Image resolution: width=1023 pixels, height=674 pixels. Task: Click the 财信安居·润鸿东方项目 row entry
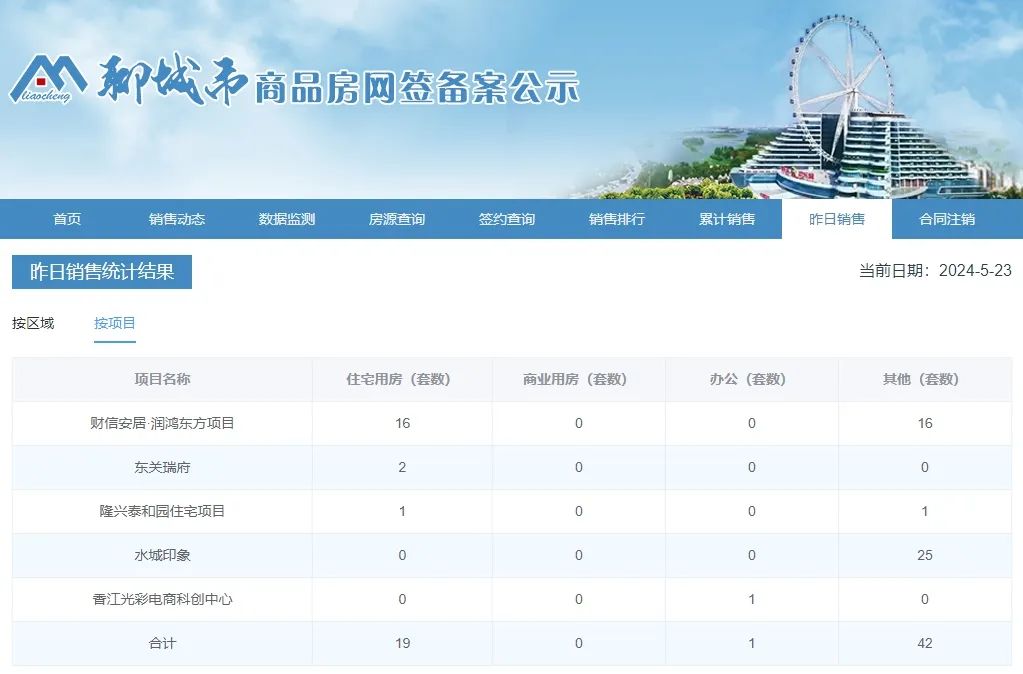161,423
